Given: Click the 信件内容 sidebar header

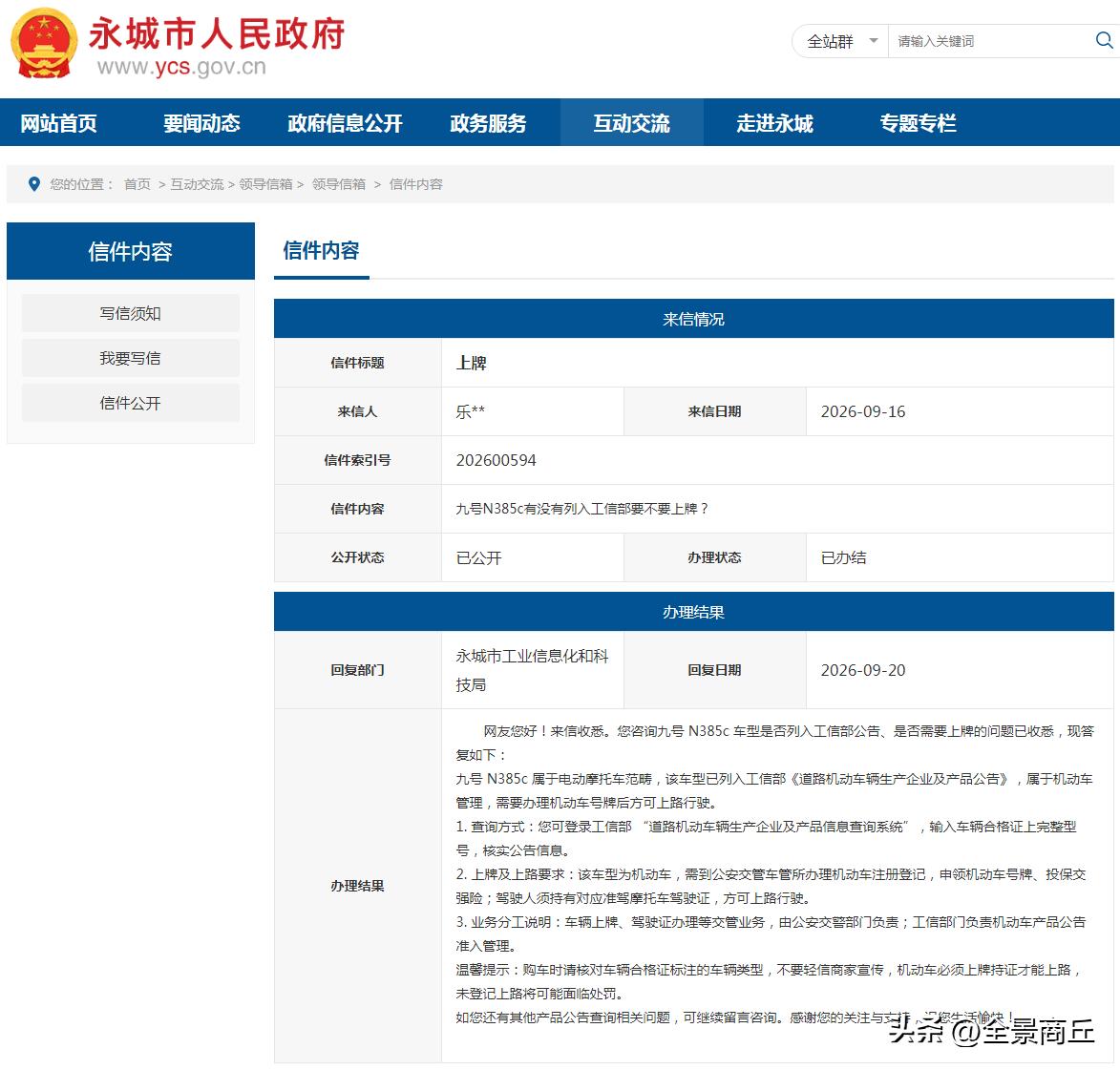Looking at the screenshot, I should coord(130,251).
